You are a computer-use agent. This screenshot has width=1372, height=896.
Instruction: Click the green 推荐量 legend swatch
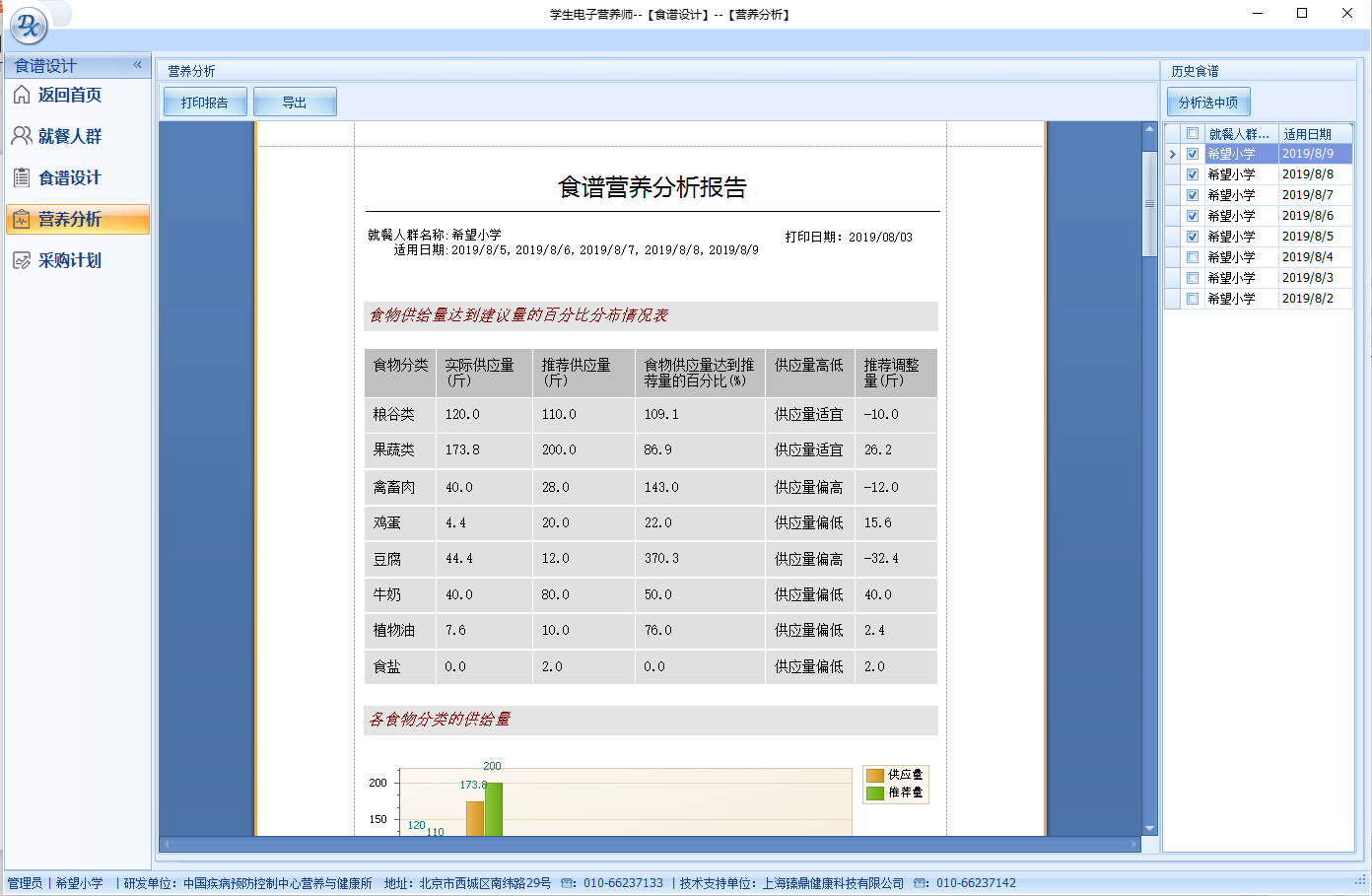coord(875,793)
